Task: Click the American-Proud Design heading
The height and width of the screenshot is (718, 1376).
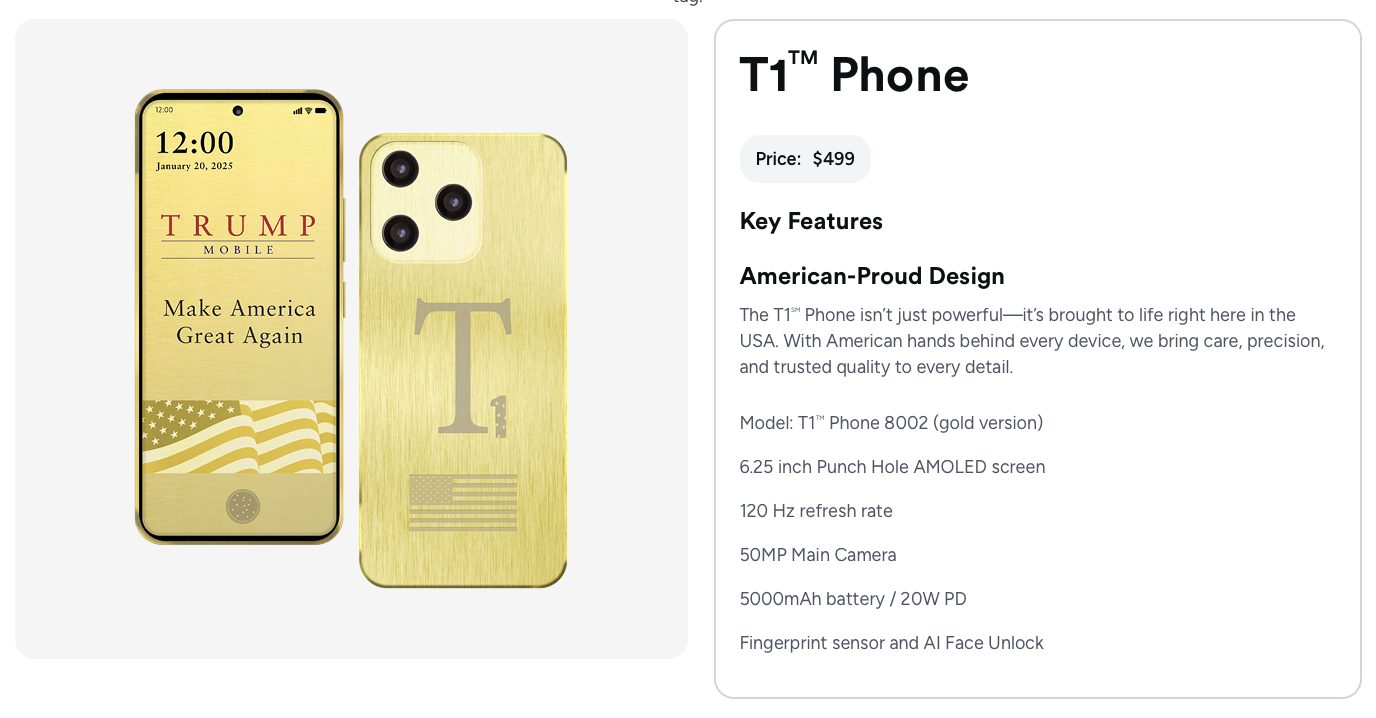Action: 872,276
